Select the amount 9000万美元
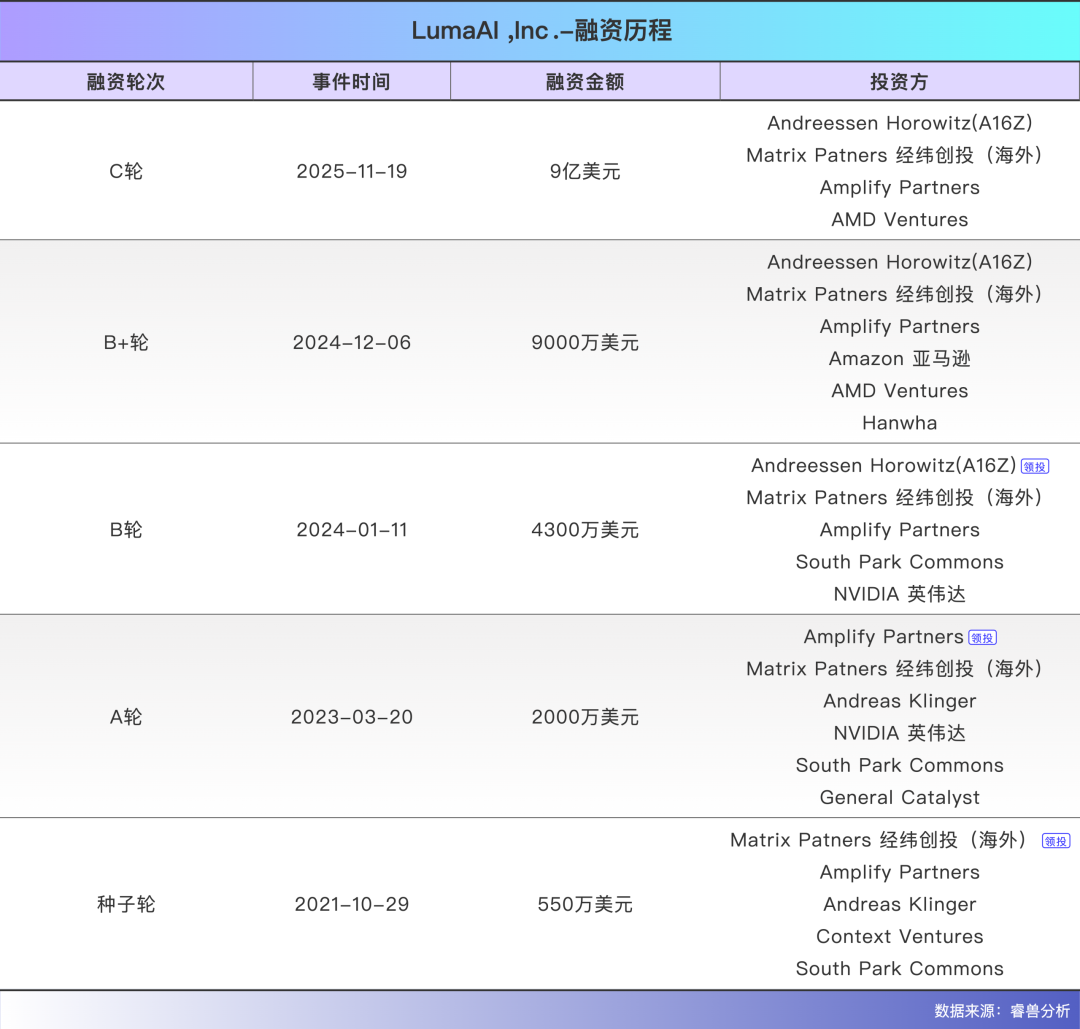 585,342
